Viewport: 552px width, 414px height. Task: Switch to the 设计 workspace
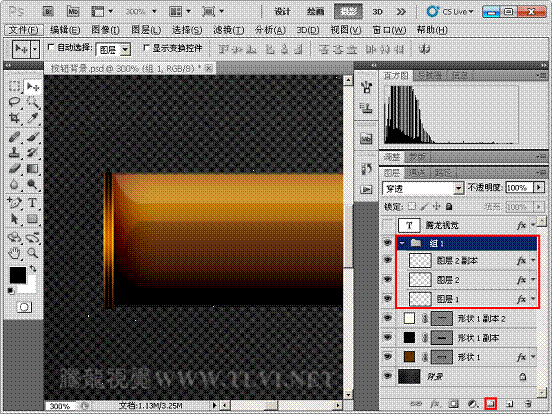[x=282, y=12]
